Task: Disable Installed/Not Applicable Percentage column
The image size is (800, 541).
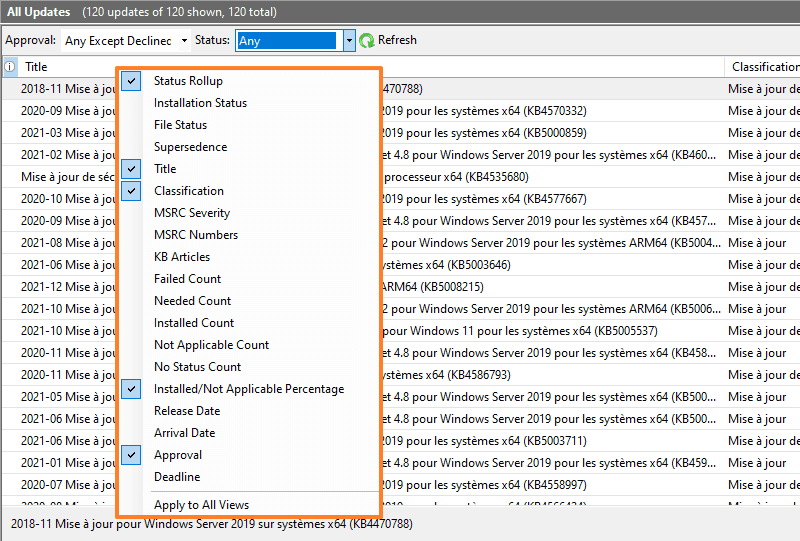Action: point(248,389)
